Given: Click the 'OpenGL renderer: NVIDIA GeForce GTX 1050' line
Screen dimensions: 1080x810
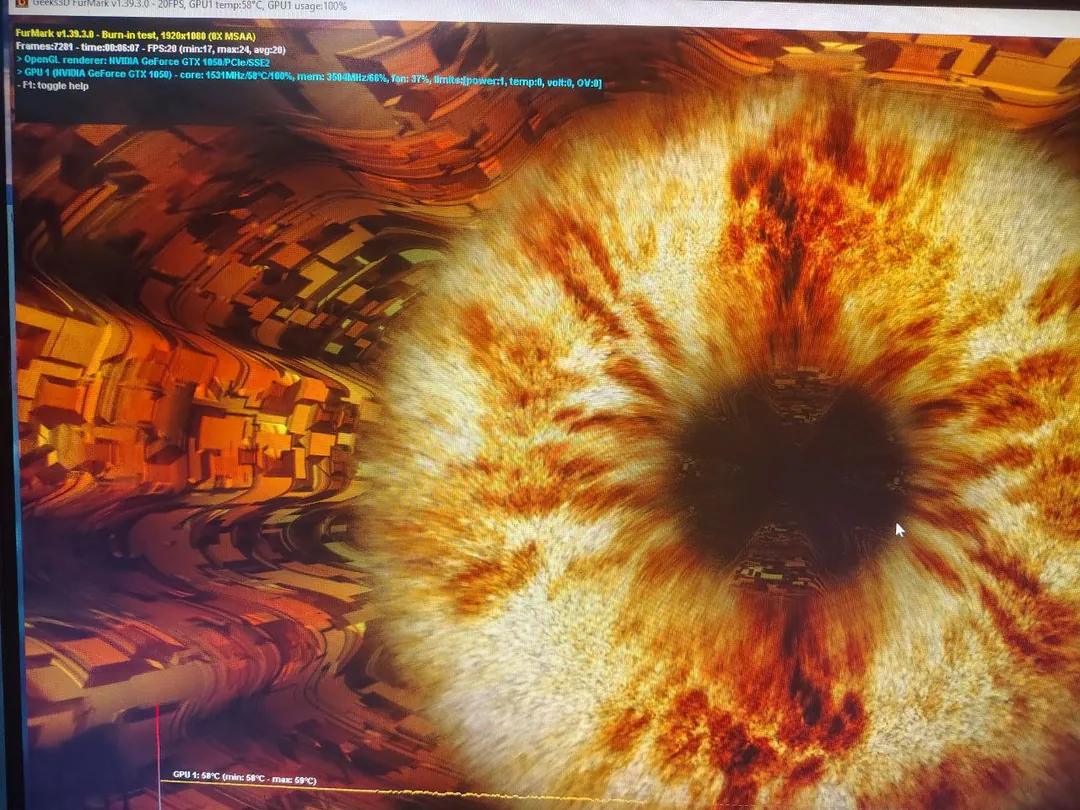Looking at the screenshot, I should click(143, 61).
